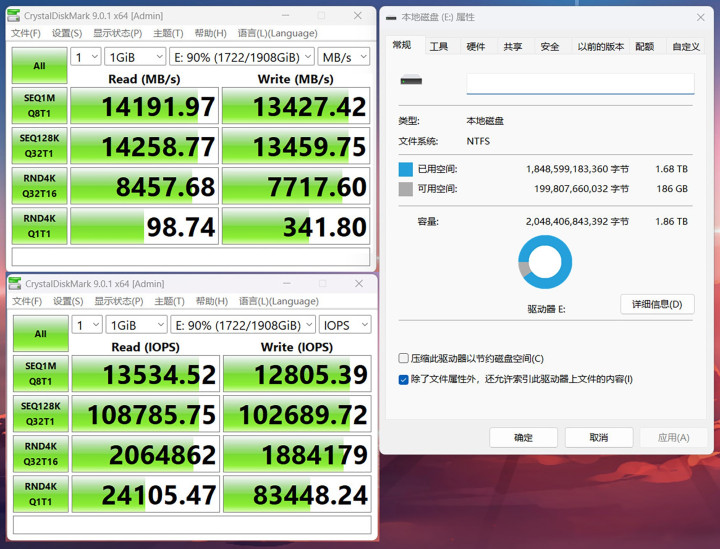Run the RND4K Q32T16 test in the IOPS window
The width and height of the screenshot is (720, 549).
point(40,454)
